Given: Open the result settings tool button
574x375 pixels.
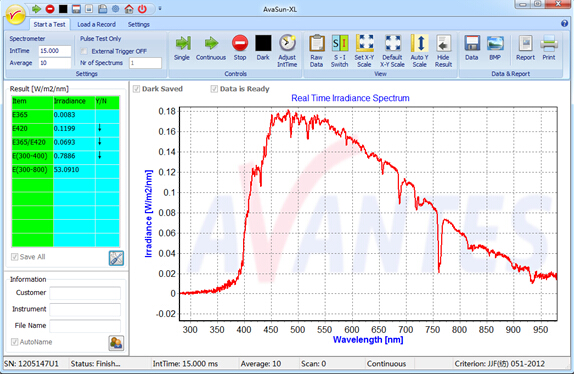Looking at the screenshot, I should click(x=116, y=258).
